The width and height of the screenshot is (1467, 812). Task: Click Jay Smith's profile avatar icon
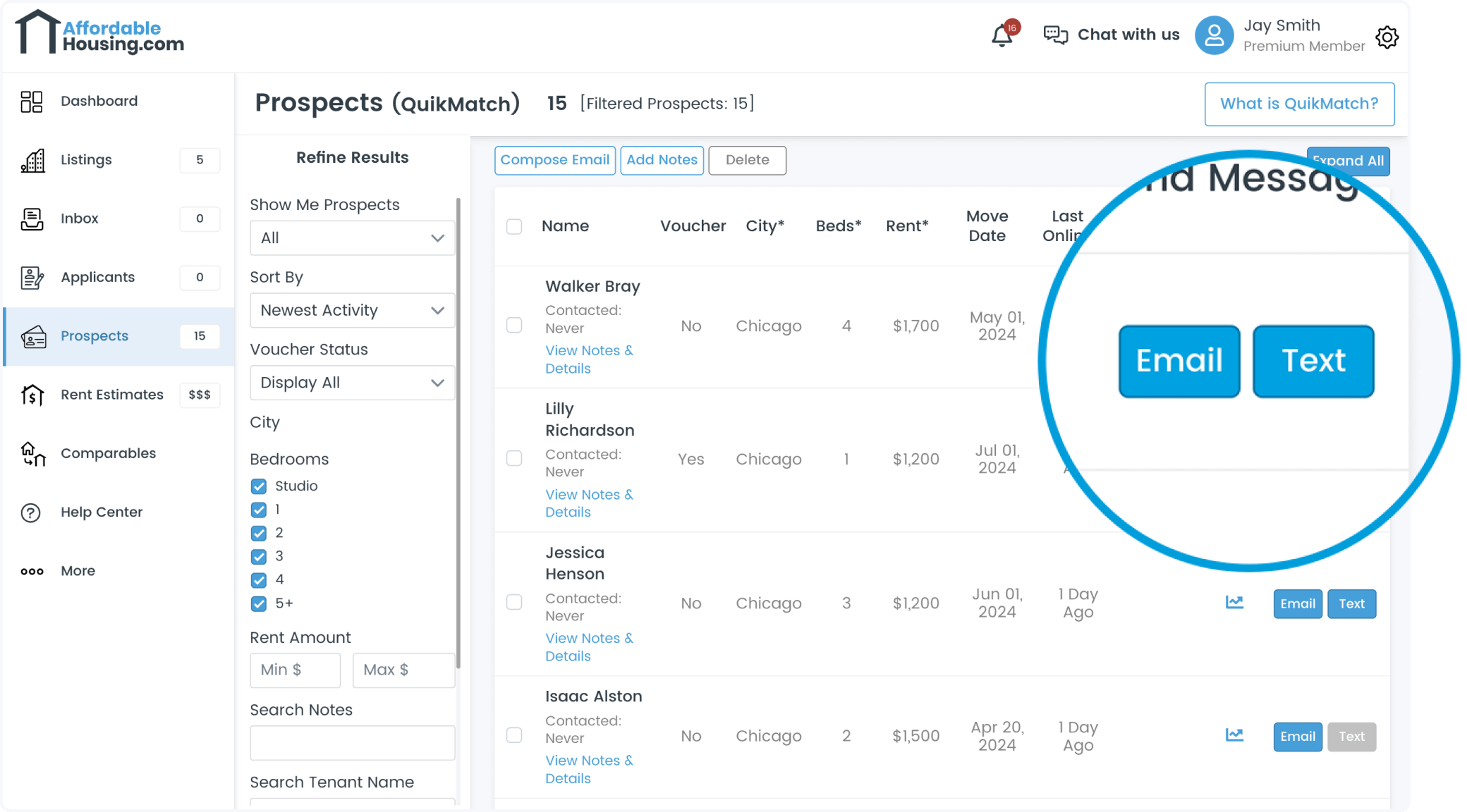[1214, 35]
